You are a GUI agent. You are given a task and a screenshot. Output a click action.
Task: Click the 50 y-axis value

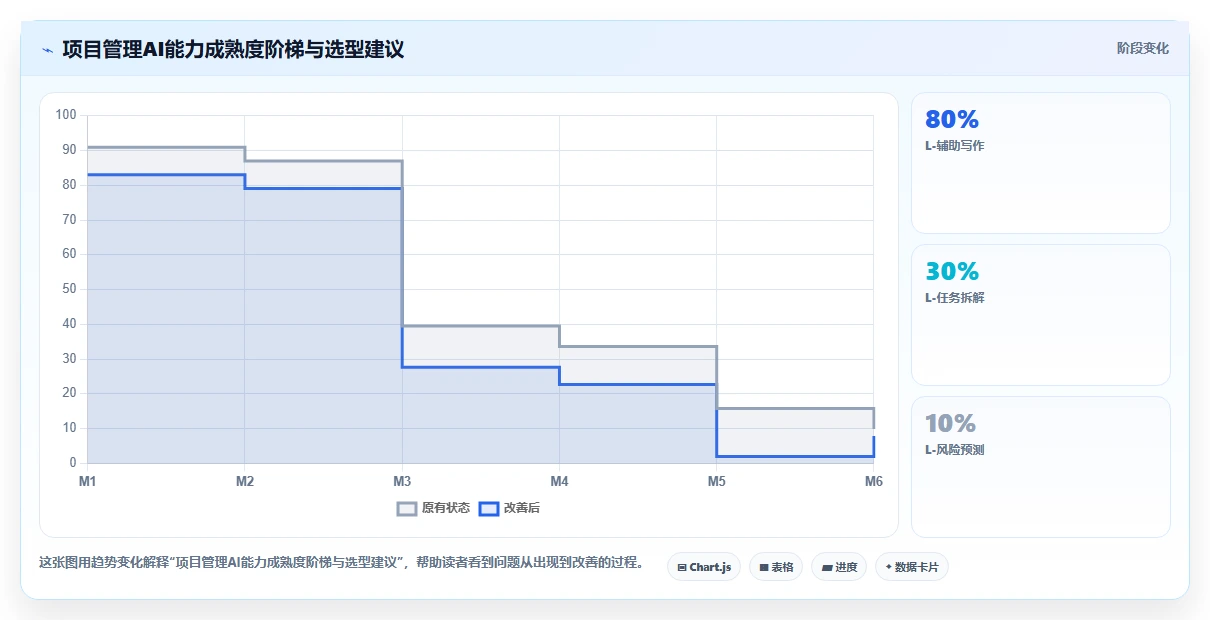(69, 289)
